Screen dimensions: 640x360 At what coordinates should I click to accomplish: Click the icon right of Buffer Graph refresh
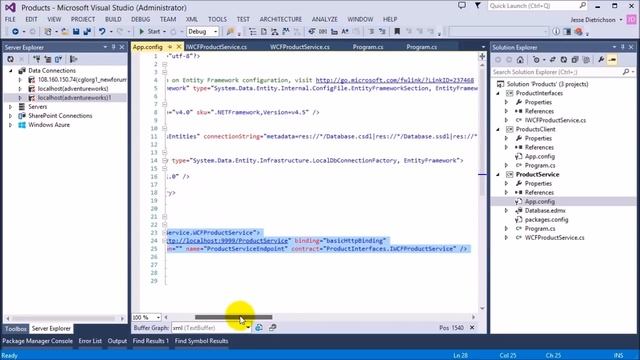pos(272,327)
